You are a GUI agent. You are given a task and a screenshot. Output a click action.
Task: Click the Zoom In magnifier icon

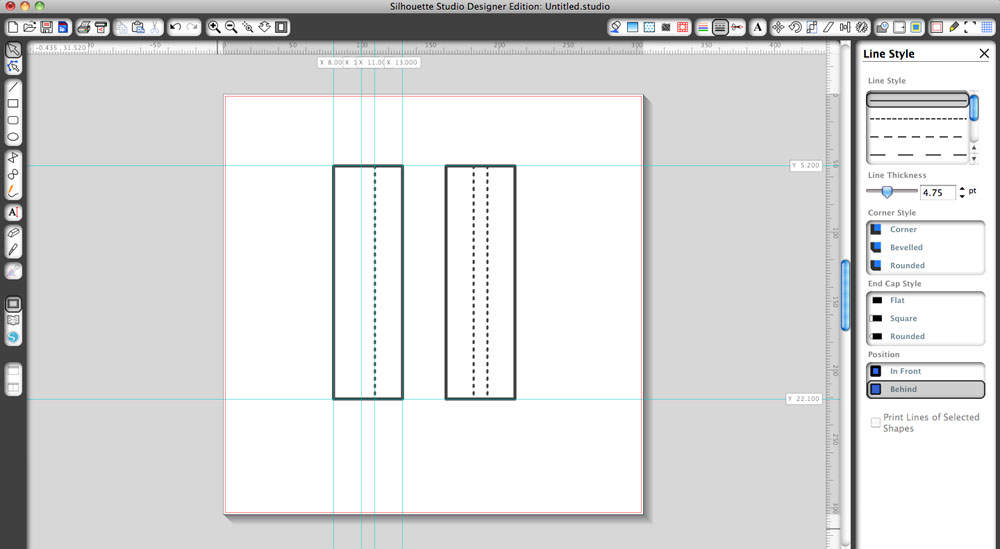(x=214, y=27)
